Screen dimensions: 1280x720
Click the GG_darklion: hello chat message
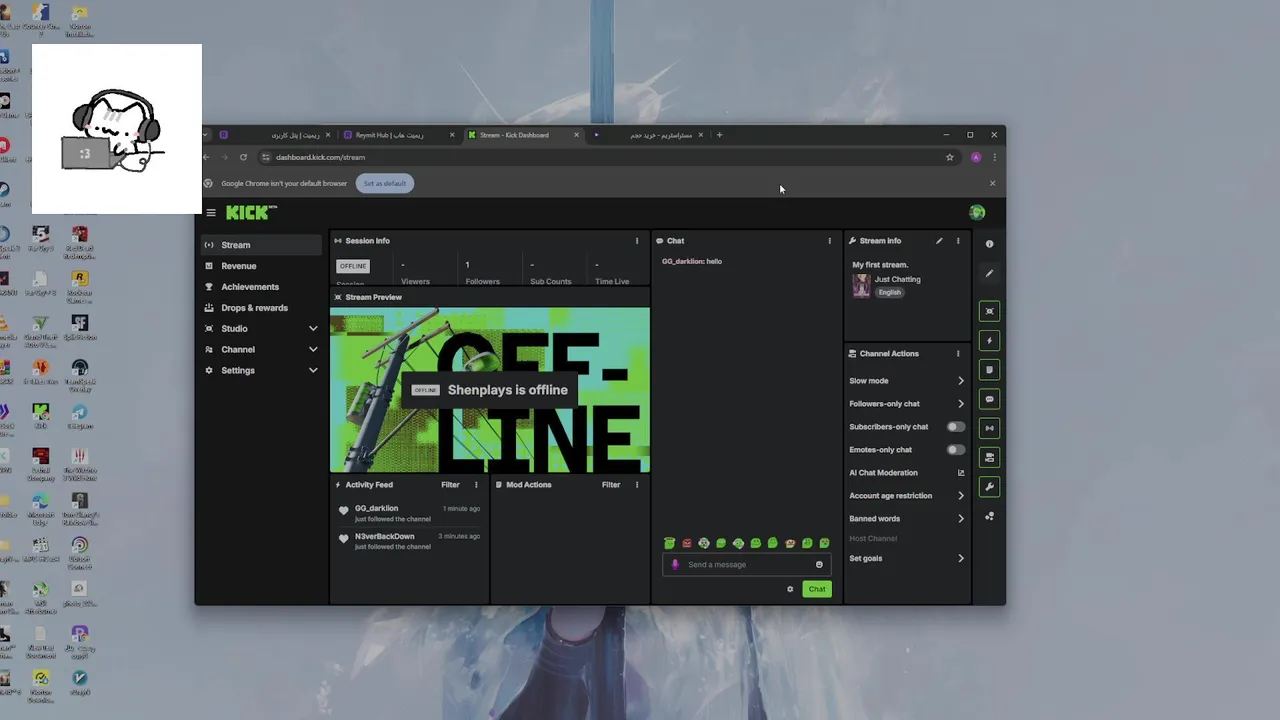pos(692,262)
